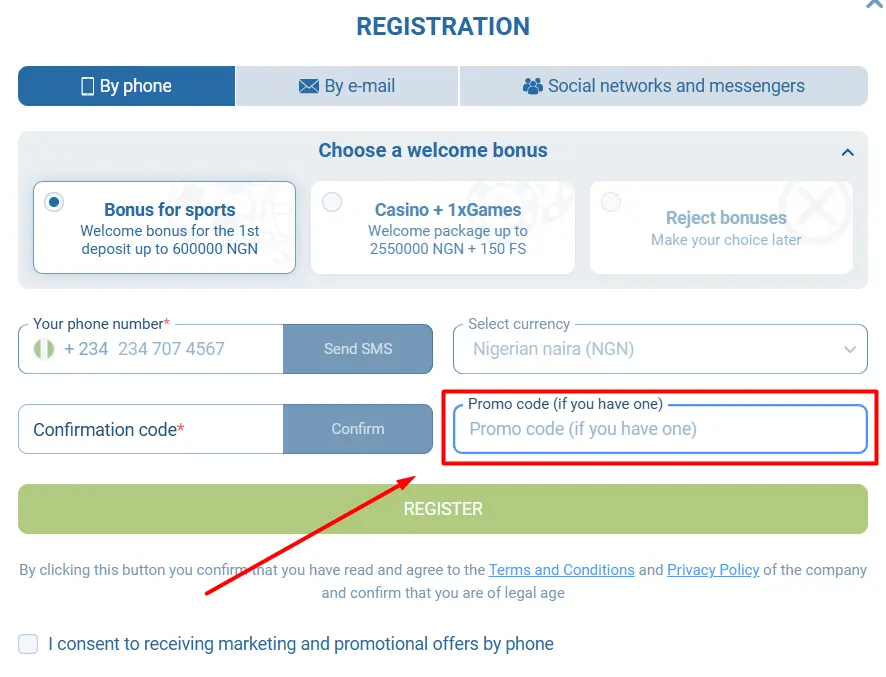The width and height of the screenshot is (886, 677).
Task: Click the envelope icon in By e-mail tab
Action: (309, 86)
